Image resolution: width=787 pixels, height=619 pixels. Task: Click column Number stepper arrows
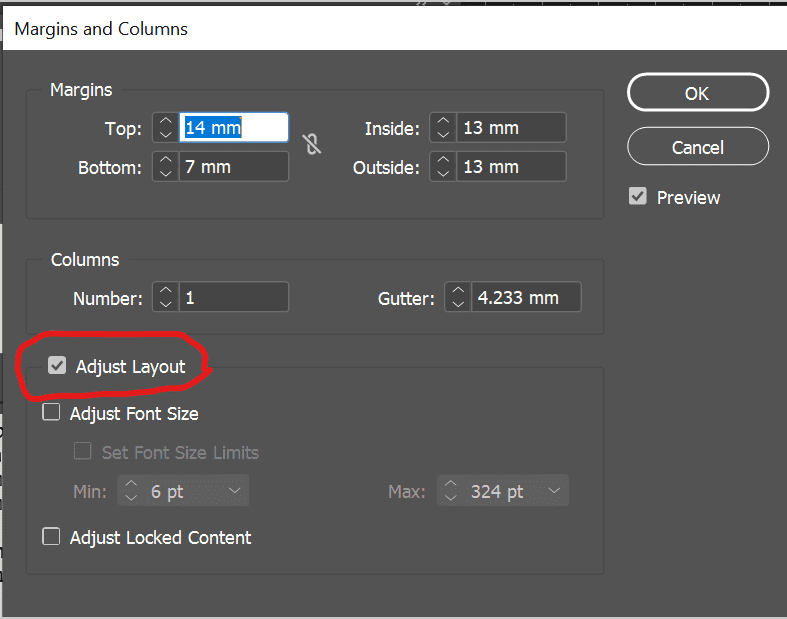point(165,297)
